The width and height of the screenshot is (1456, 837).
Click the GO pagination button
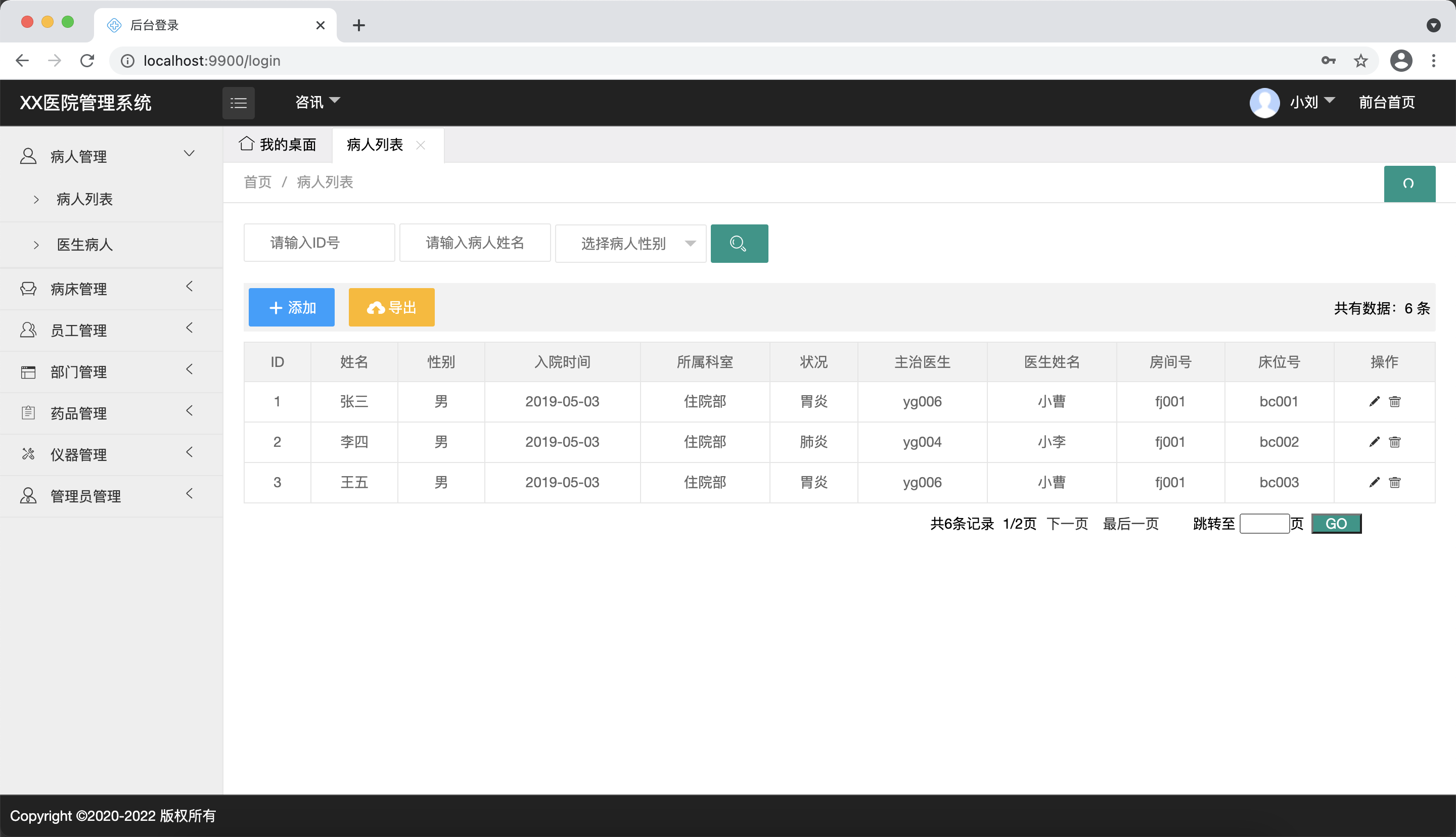point(1336,524)
